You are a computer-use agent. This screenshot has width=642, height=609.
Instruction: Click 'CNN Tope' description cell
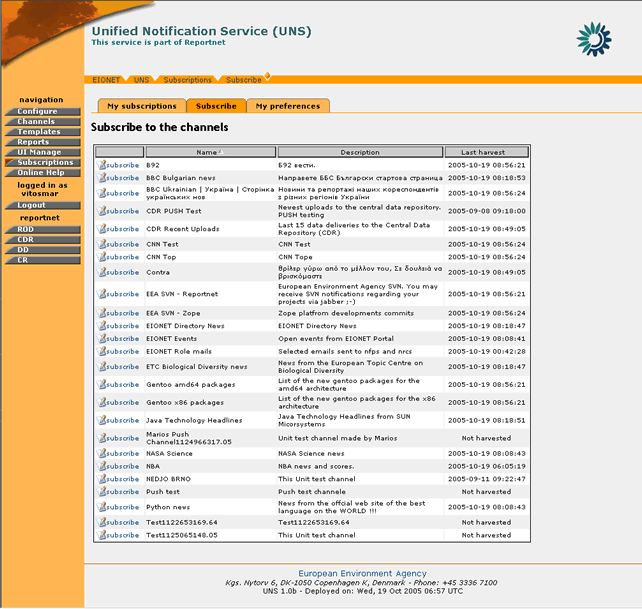point(295,257)
